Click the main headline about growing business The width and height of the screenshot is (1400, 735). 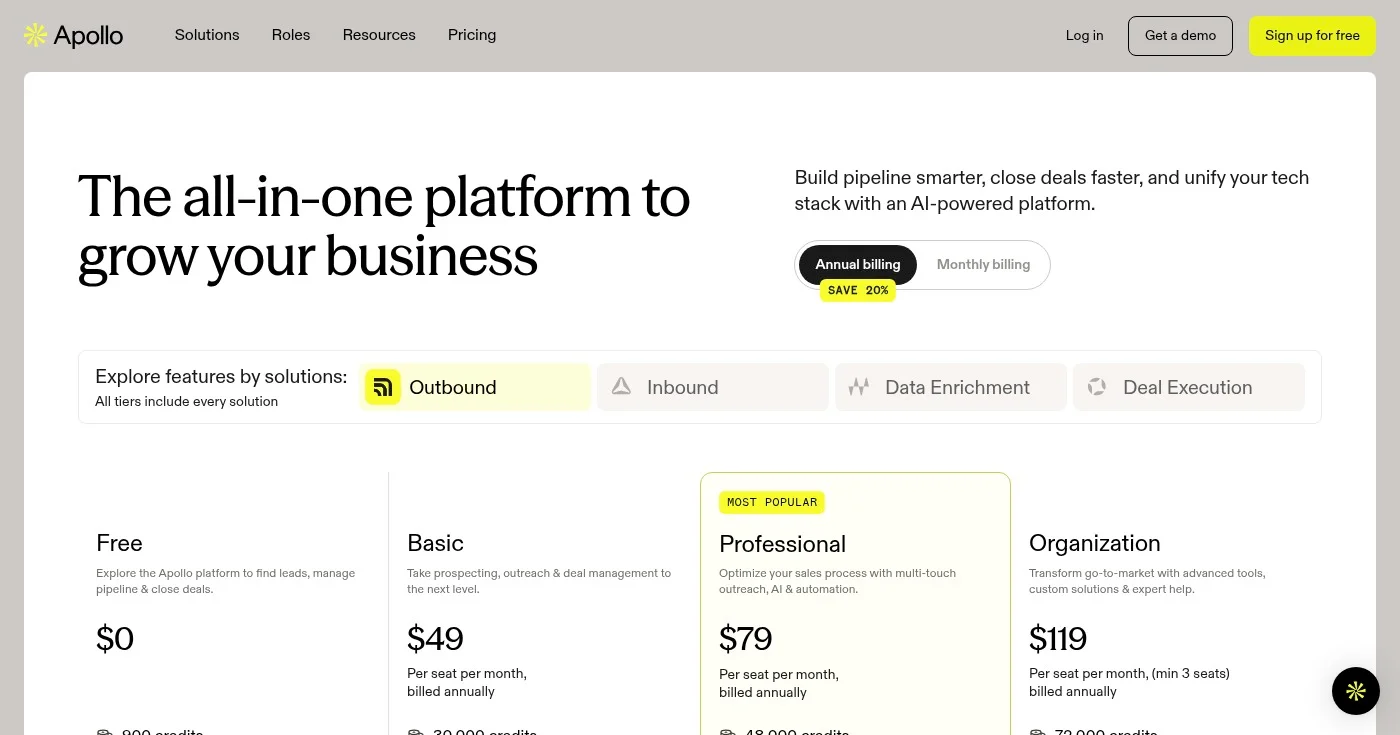click(x=384, y=226)
